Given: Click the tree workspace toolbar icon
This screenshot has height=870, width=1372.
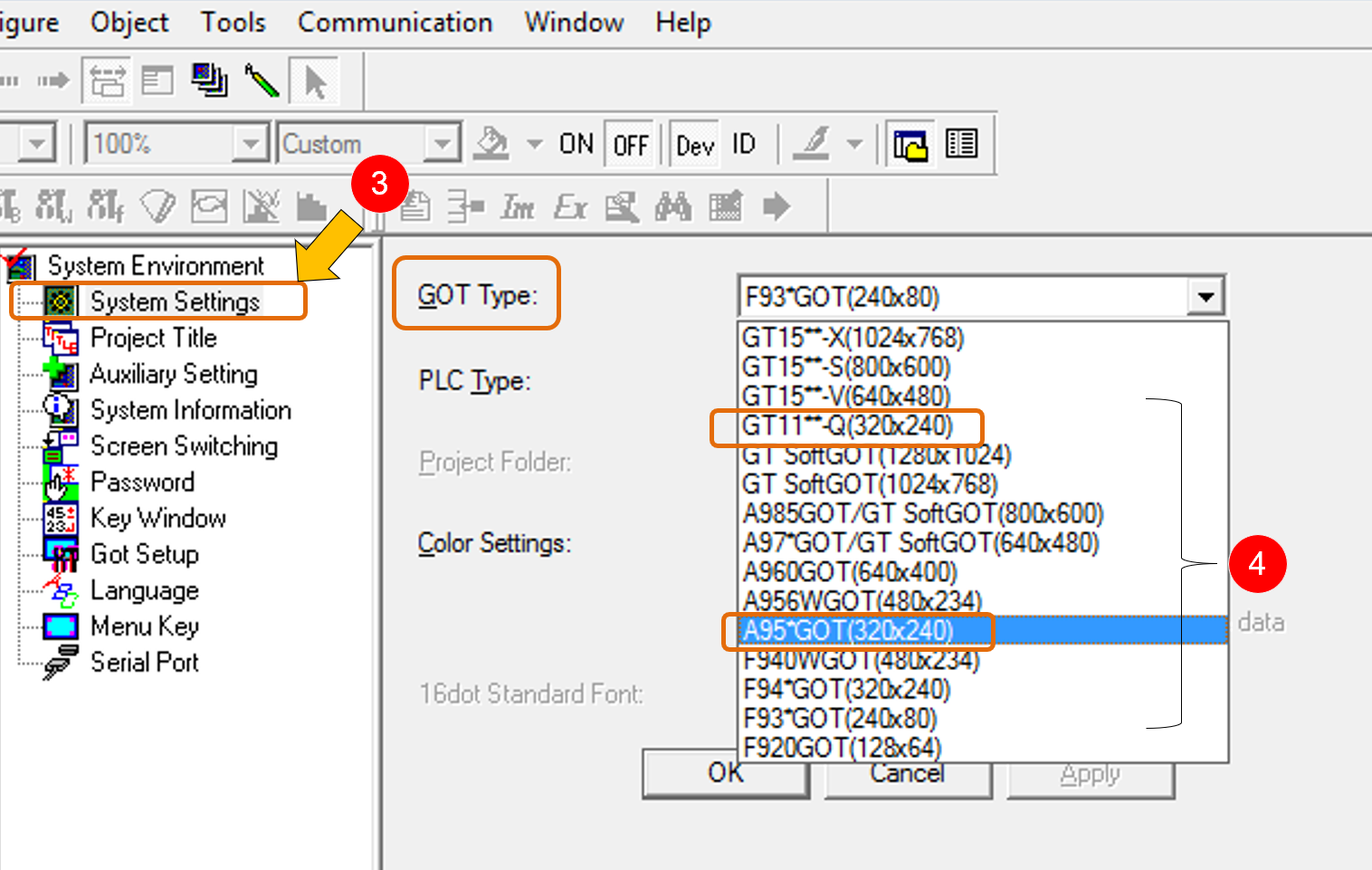Looking at the screenshot, I should click(107, 81).
